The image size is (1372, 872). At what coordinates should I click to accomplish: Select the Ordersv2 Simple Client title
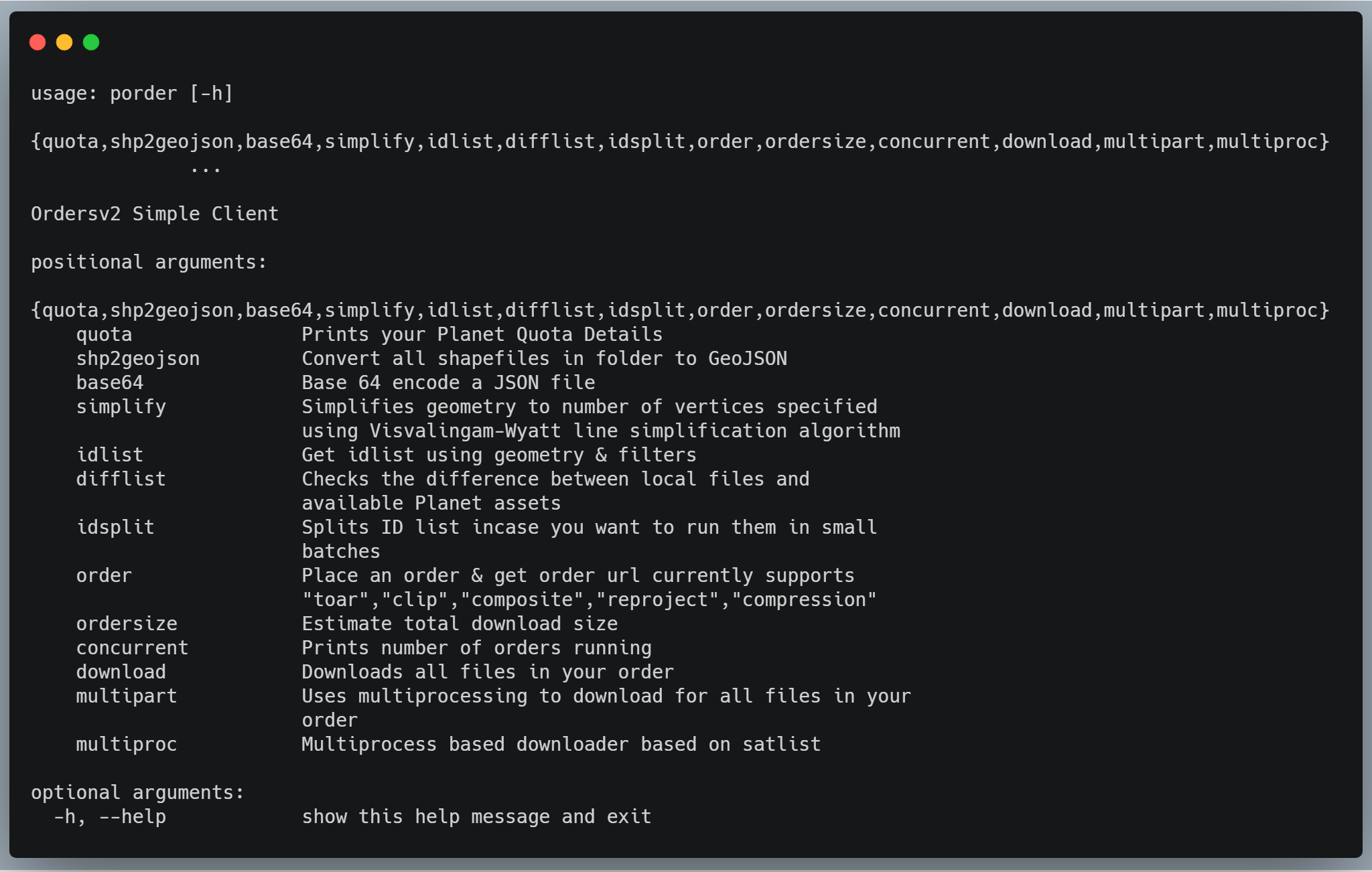coord(154,214)
